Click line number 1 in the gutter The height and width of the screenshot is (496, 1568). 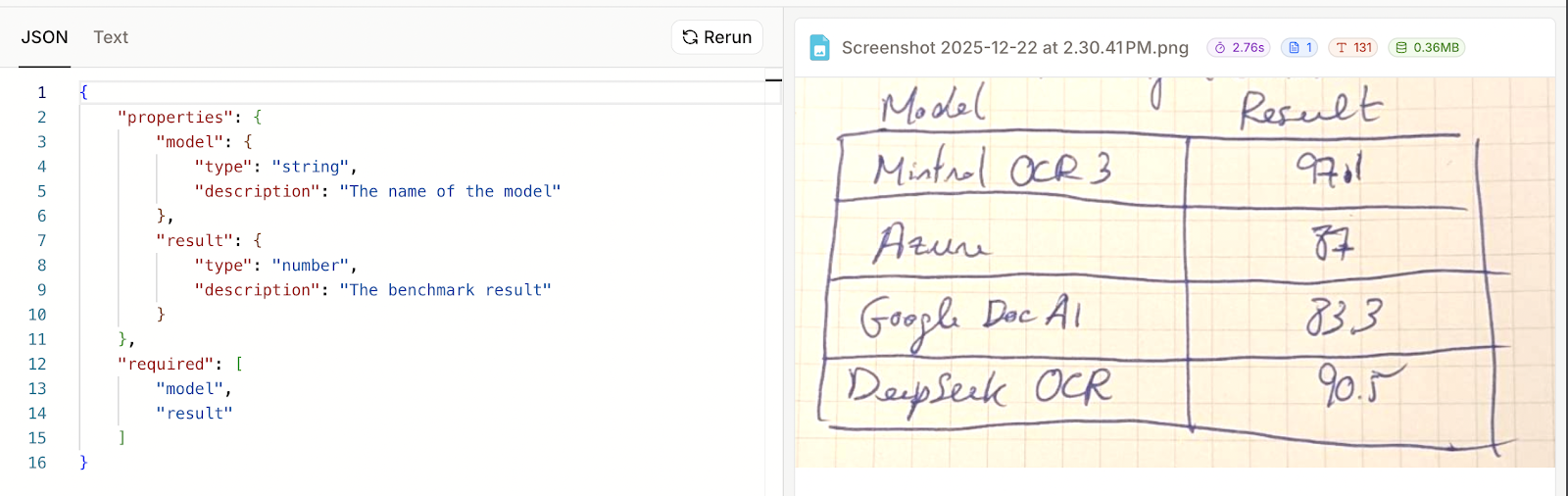coord(41,92)
